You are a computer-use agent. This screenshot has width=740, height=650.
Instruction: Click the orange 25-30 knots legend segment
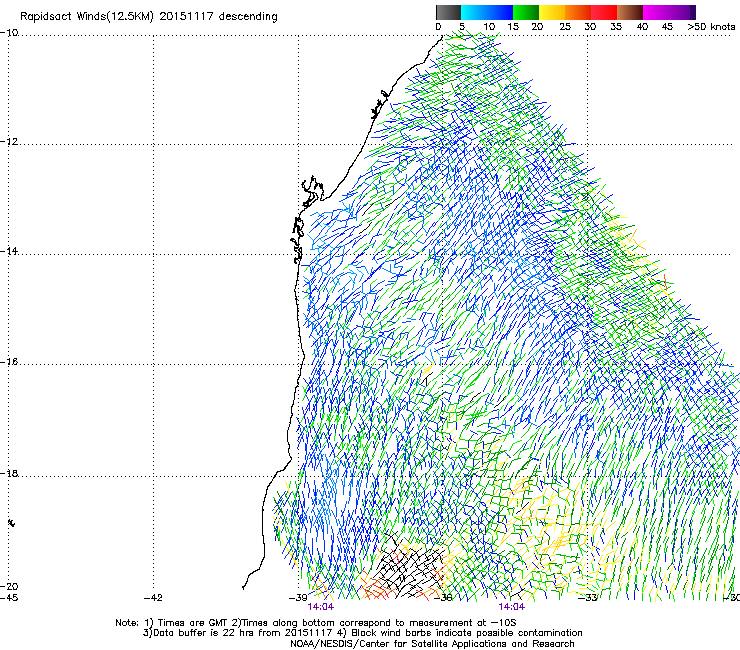point(578,12)
